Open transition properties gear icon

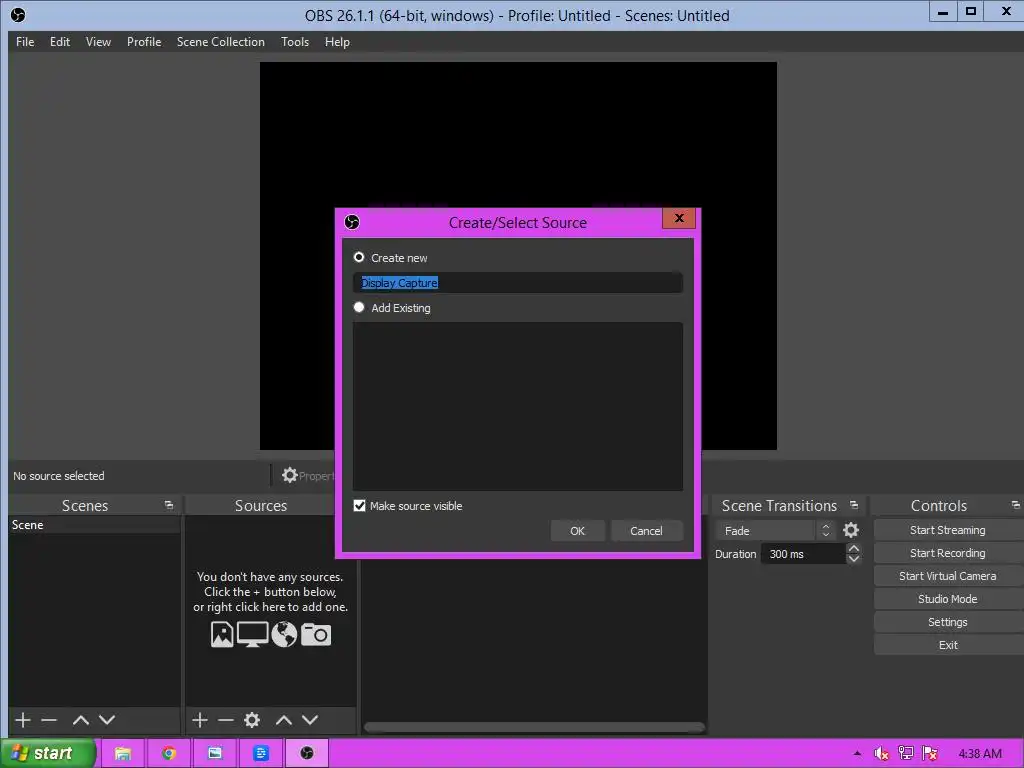click(x=851, y=530)
